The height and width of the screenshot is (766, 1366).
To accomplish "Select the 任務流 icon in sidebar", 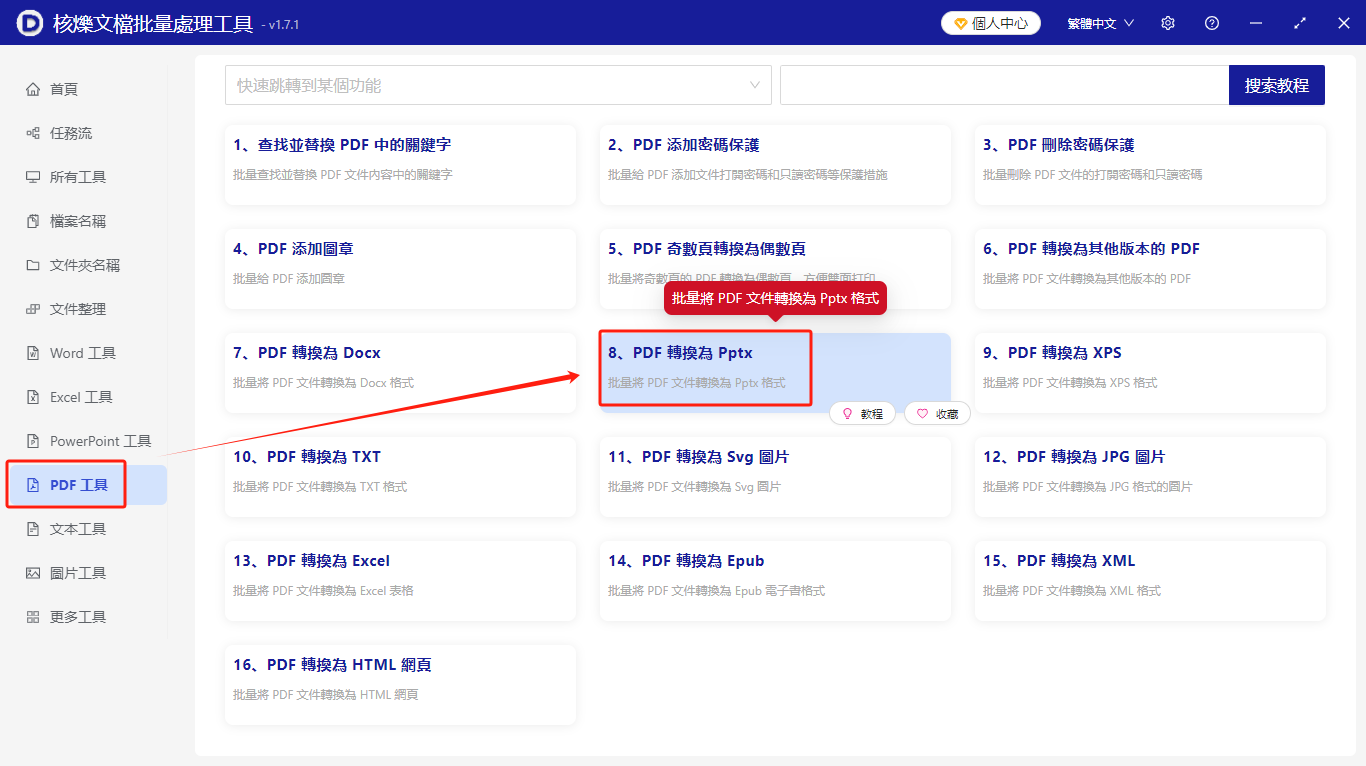I will 33,133.
